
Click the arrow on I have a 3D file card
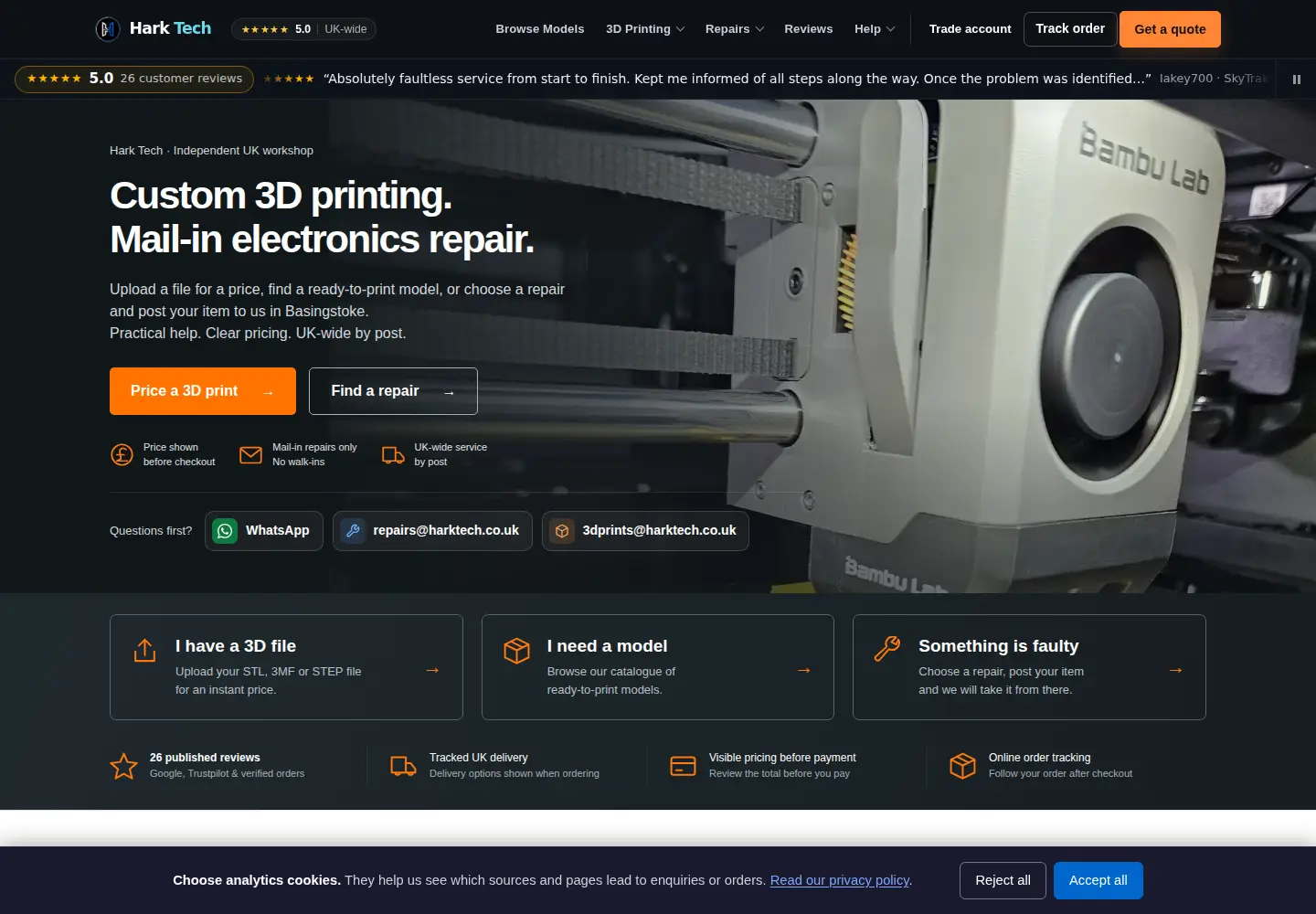point(432,670)
